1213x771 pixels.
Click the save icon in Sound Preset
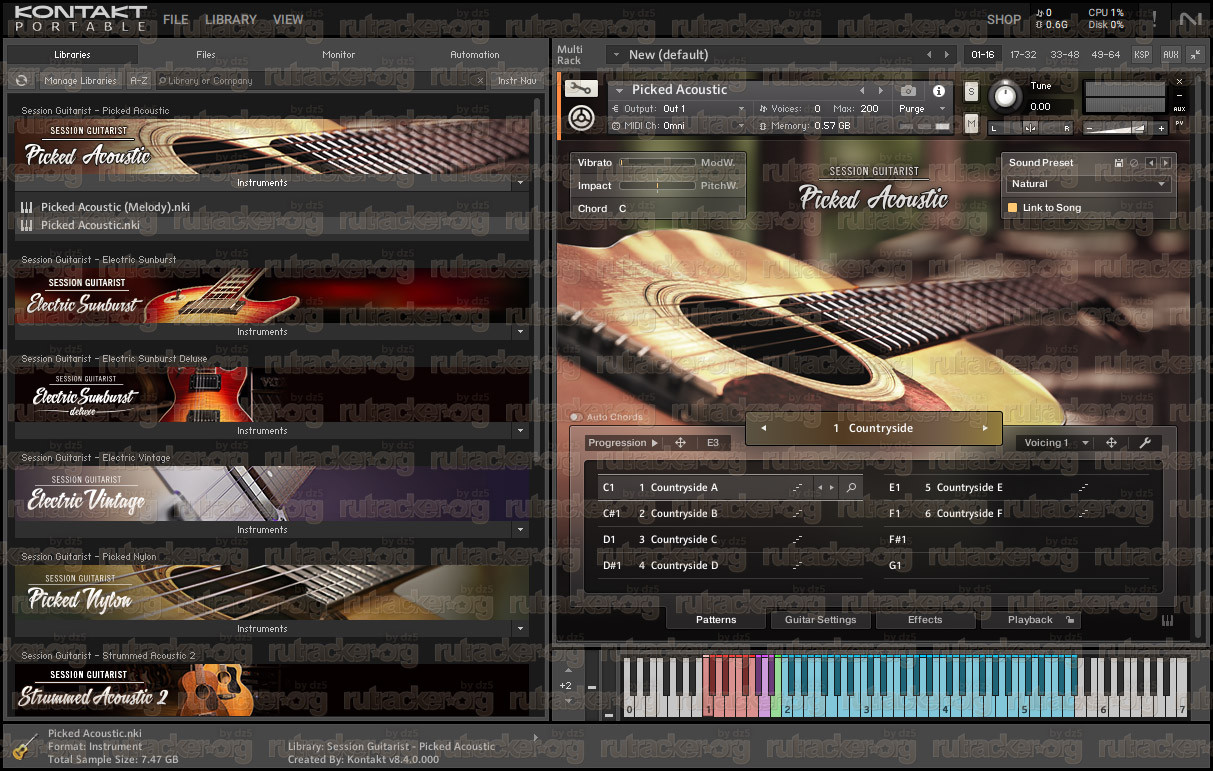pyautogui.click(x=1119, y=163)
